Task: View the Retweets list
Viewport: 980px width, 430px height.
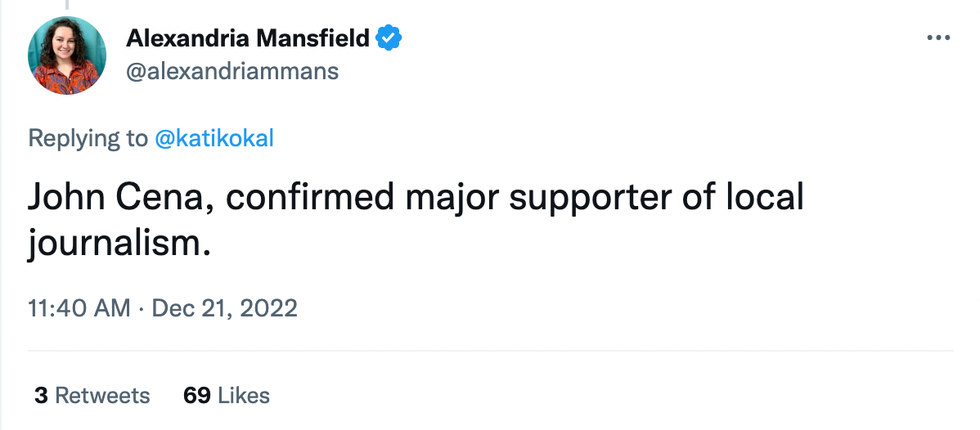Action: 102,395
